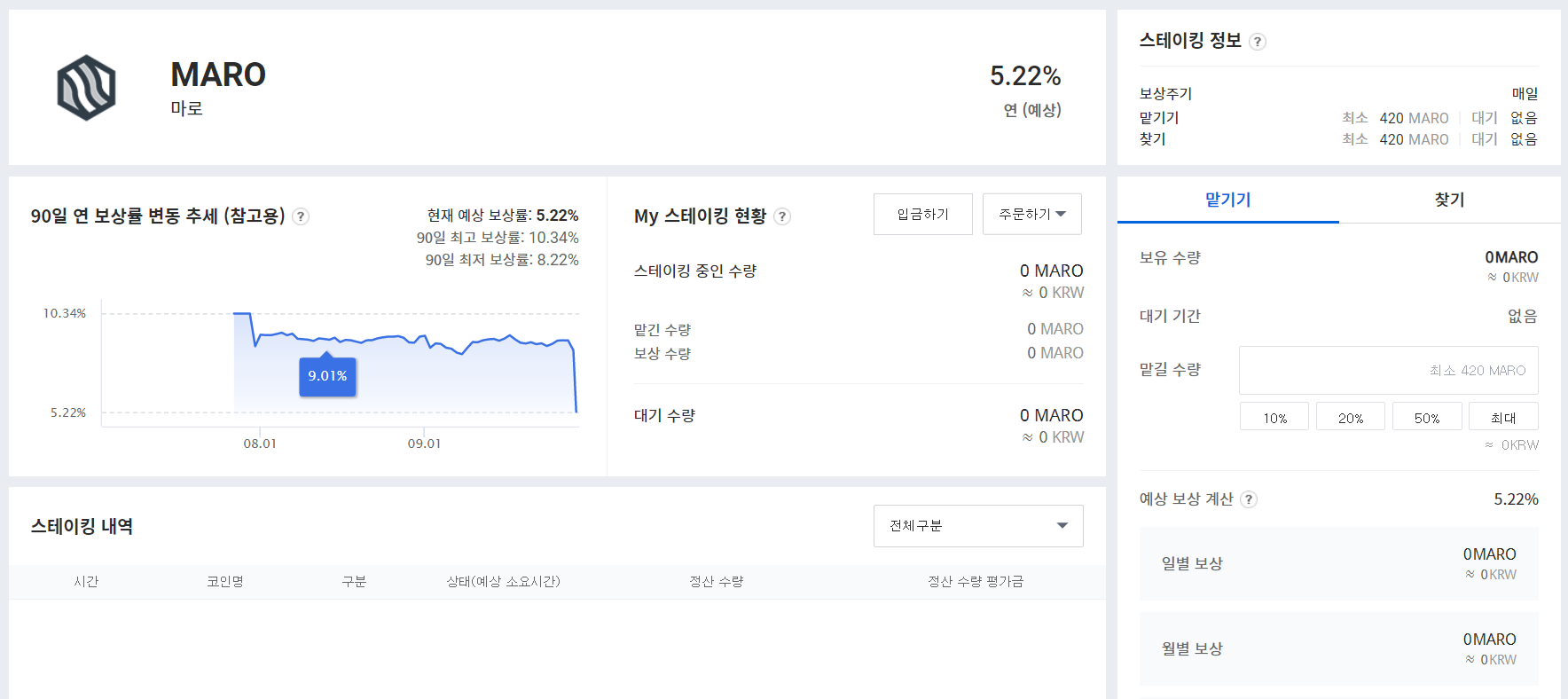Click the 맡길 수량 input field
The height and width of the screenshot is (699, 1568).
(1389, 370)
